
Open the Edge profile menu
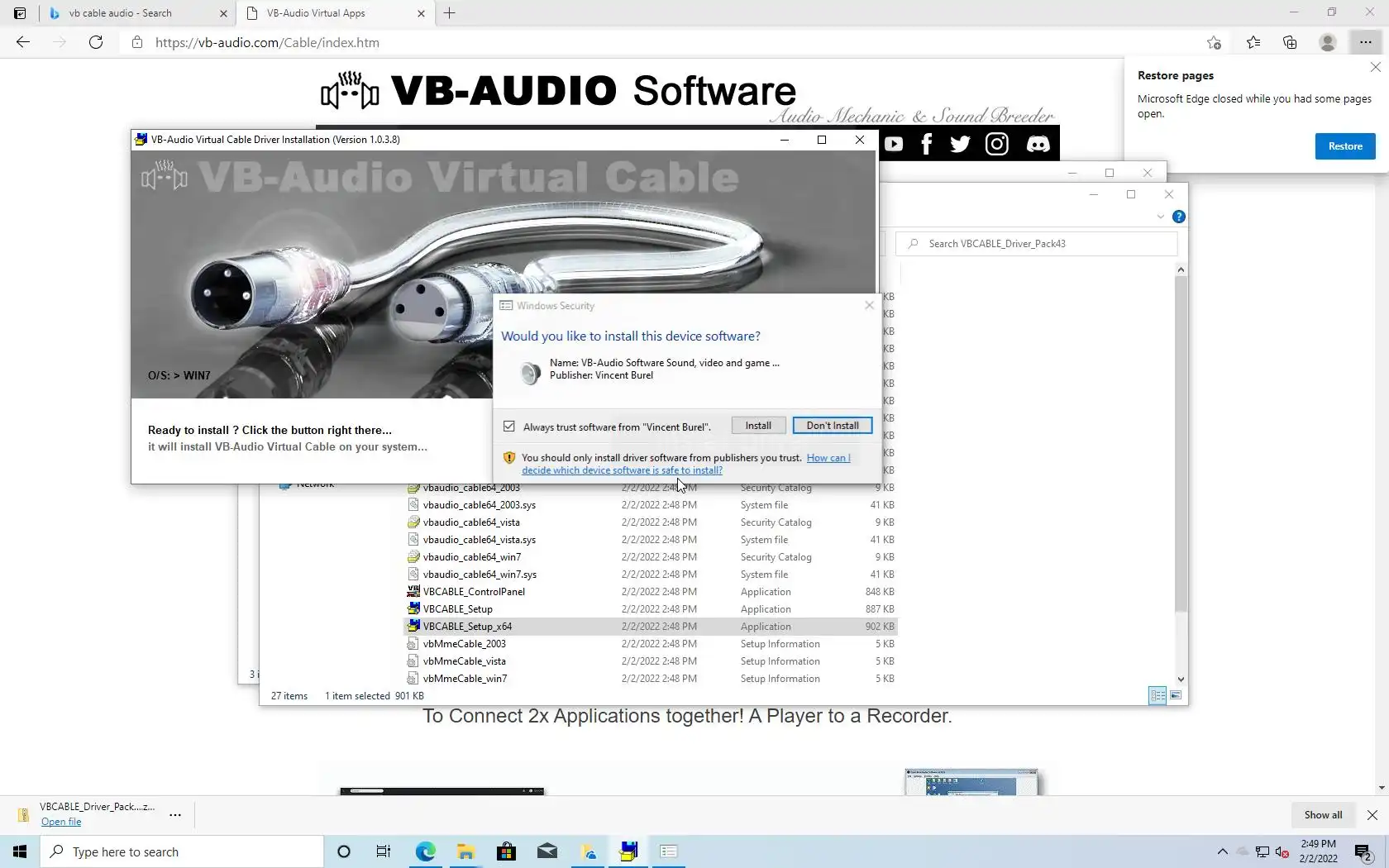pyautogui.click(x=1328, y=42)
